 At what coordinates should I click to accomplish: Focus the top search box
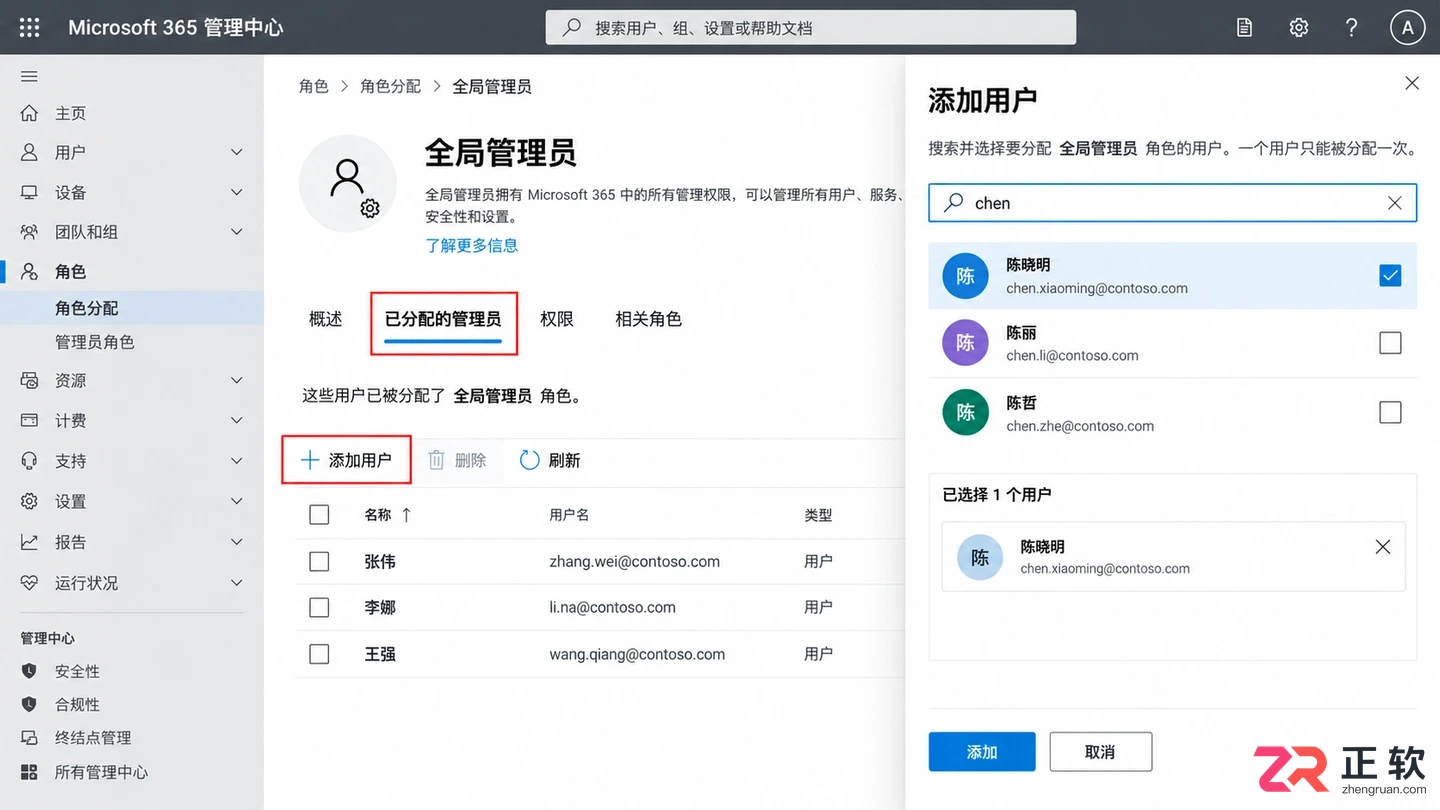pos(811,28)
